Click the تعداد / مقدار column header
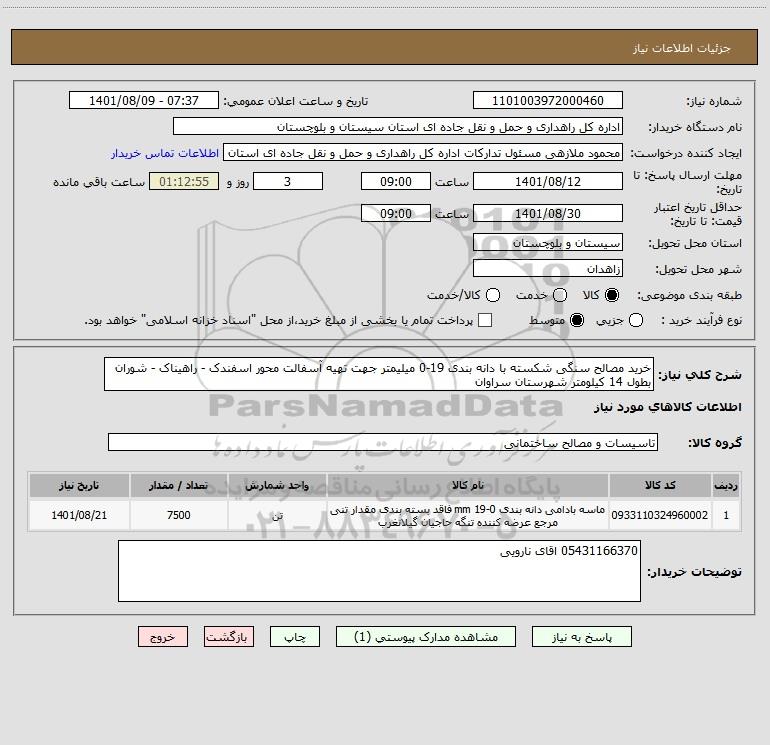Screen dimensions: 770x745 pos(179,486)
